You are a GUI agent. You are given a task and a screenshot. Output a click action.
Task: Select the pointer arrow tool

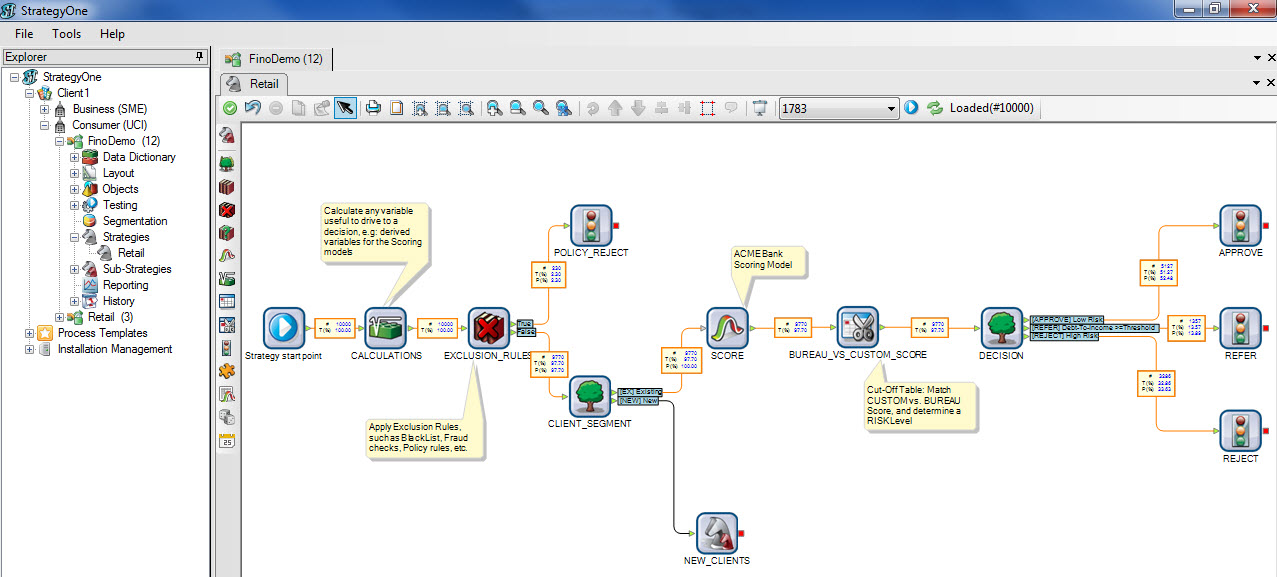[345, 108]
